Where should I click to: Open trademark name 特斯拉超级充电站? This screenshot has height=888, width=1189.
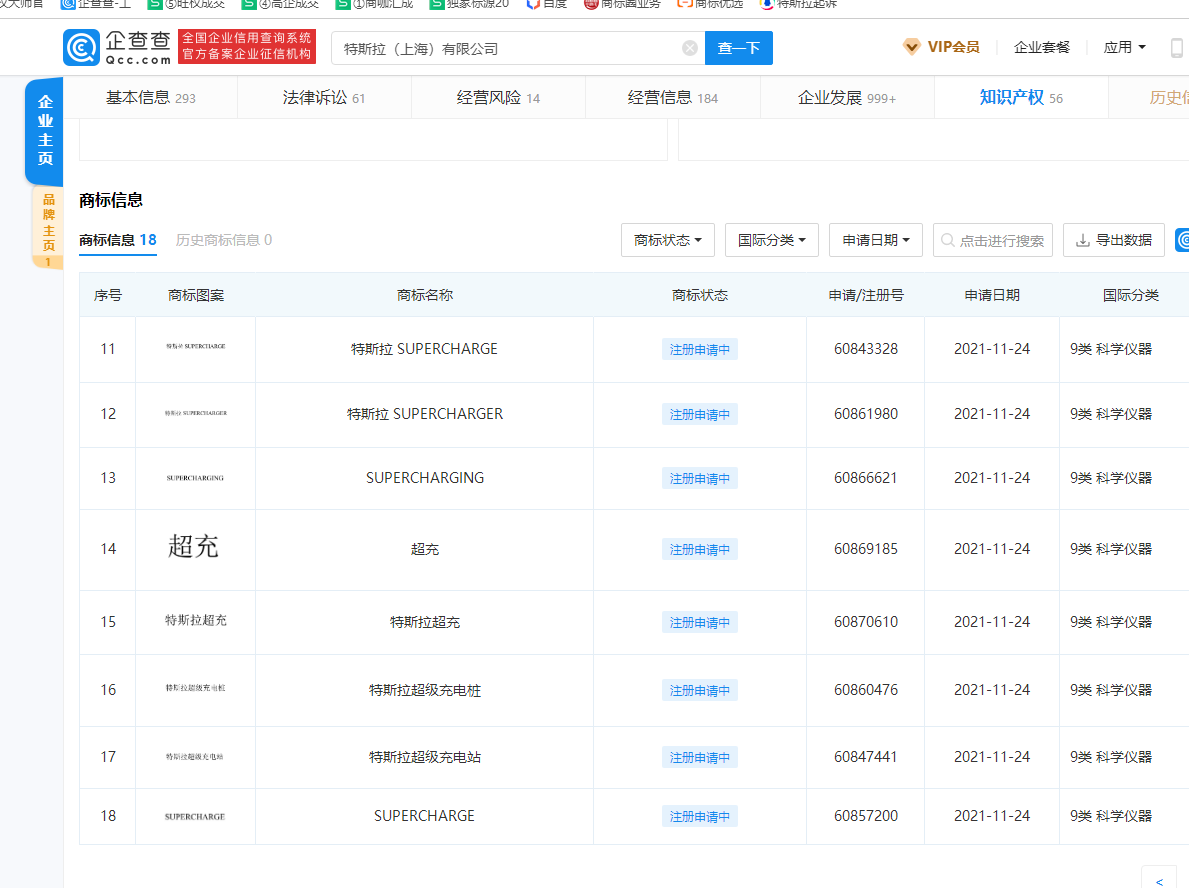[x=425, y=757]
